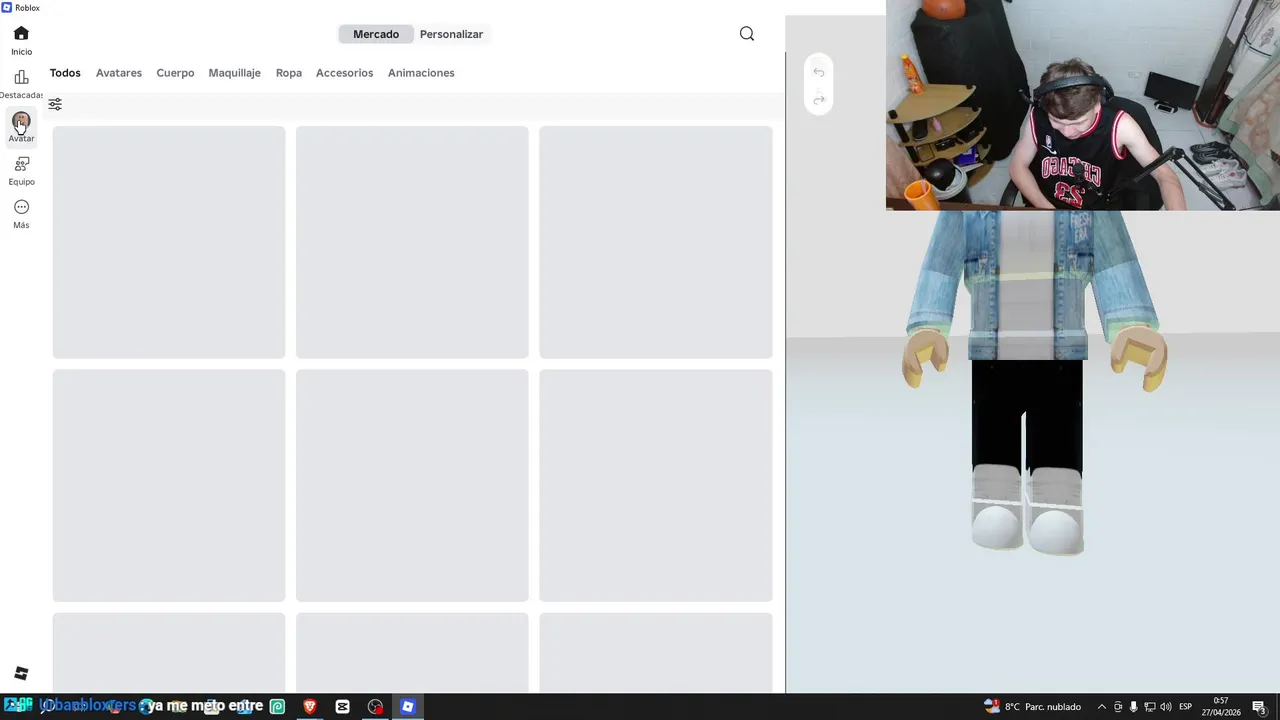Switch to the Personalizar tab

tap(451, 34)
